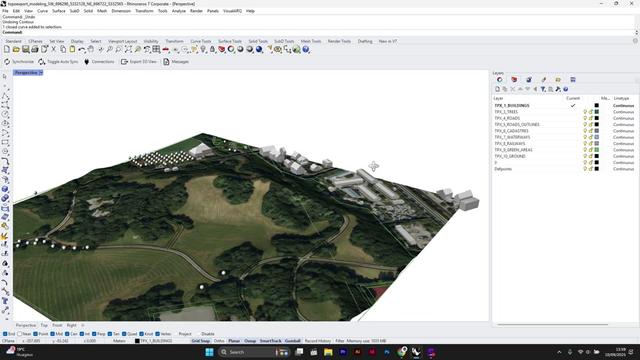The image size is (640, 360).
Task: Open the File menu
Action: point(5,11)
